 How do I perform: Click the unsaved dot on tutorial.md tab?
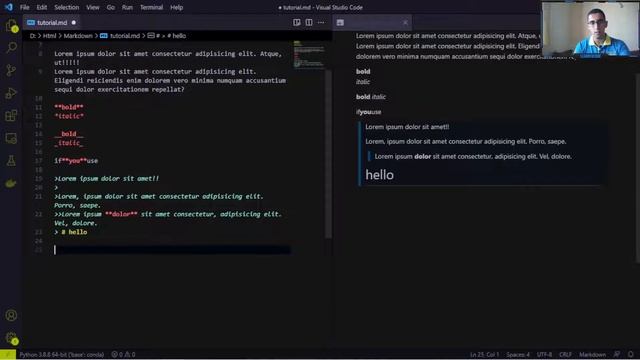coord(74,22)
